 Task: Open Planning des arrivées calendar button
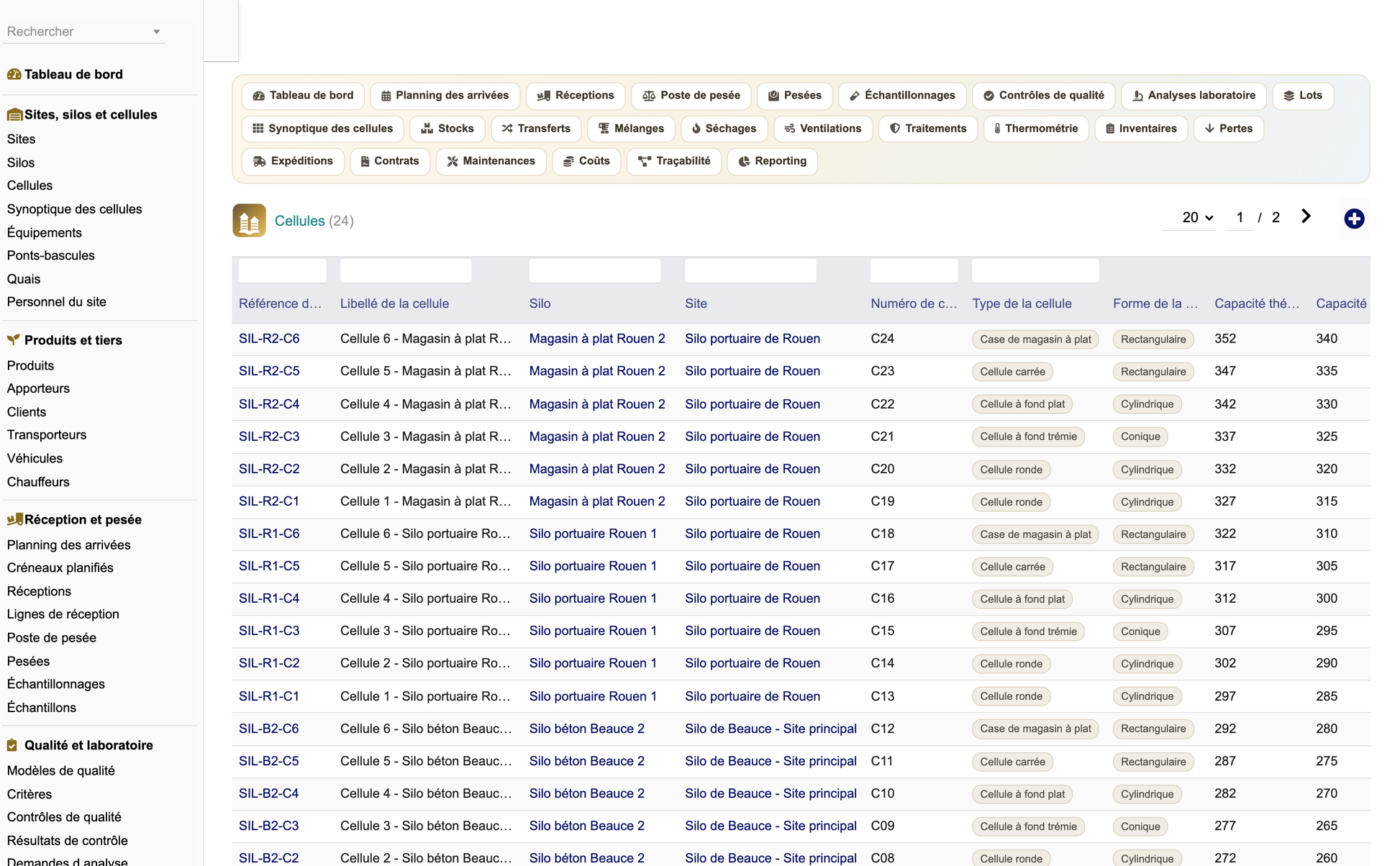click(x=445, y=96)
